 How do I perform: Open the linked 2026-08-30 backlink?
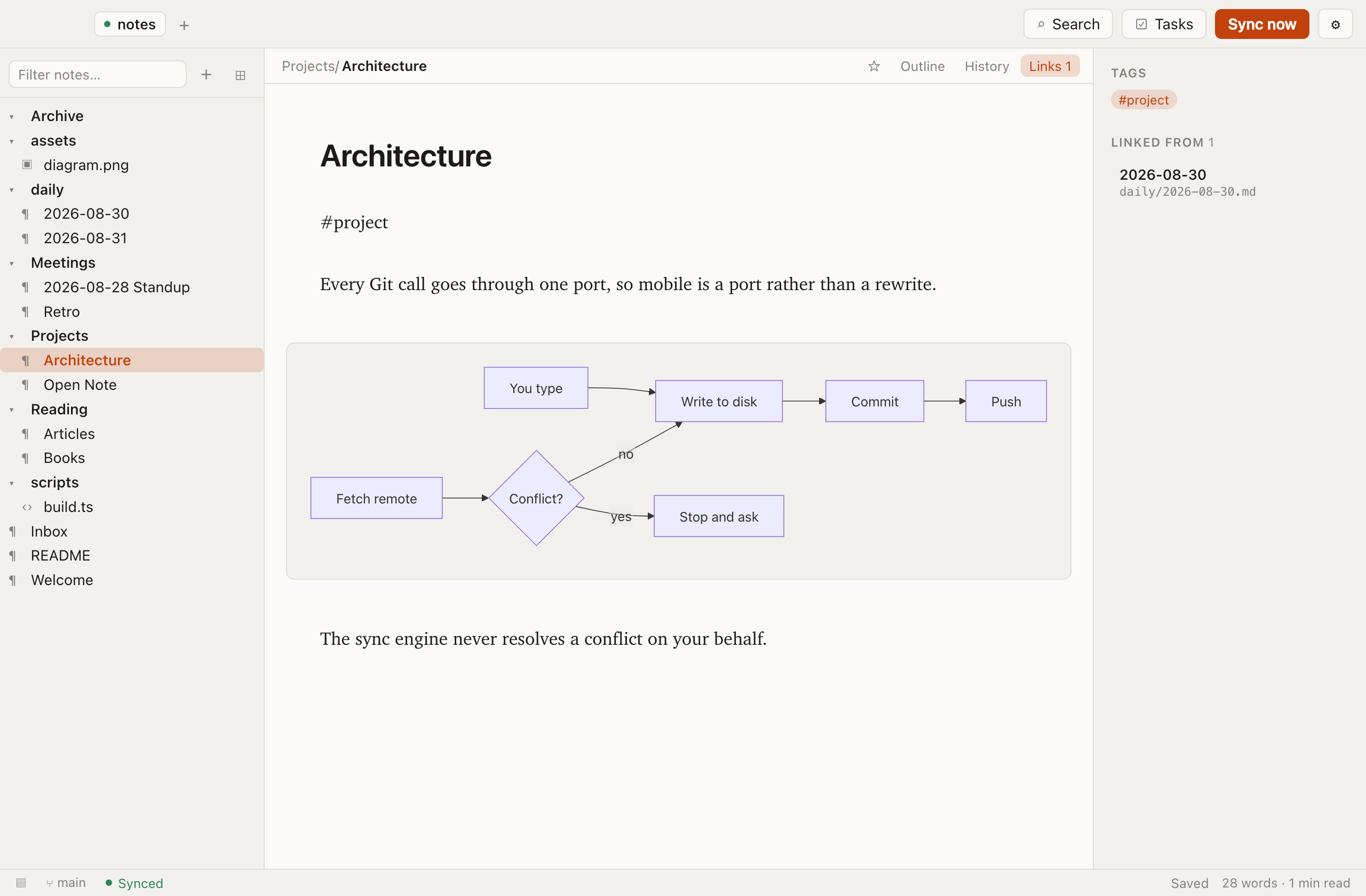point(1187,182)
